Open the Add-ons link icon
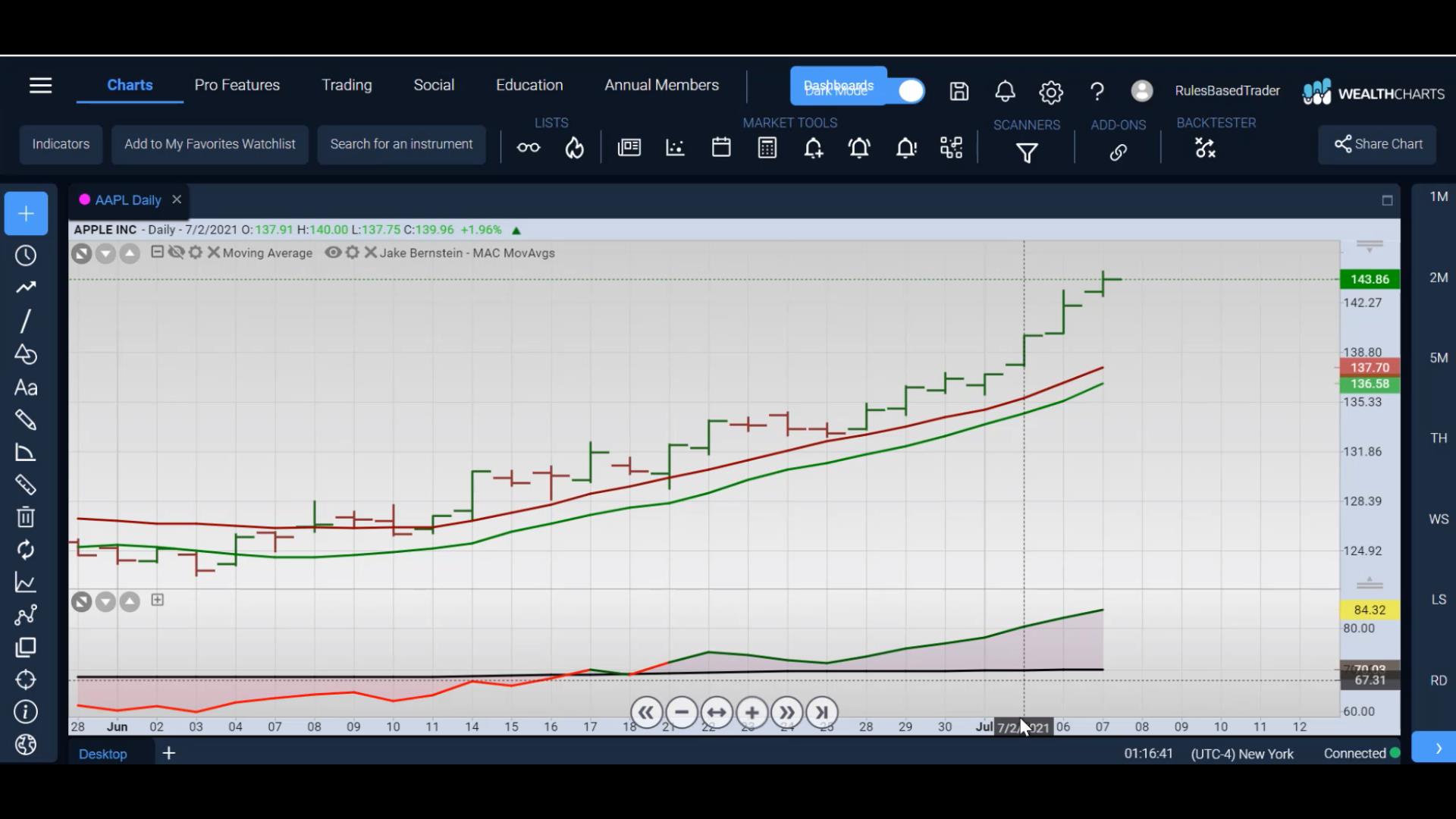The height and width of the screenshot is (819, 1456). point(1118,152)
